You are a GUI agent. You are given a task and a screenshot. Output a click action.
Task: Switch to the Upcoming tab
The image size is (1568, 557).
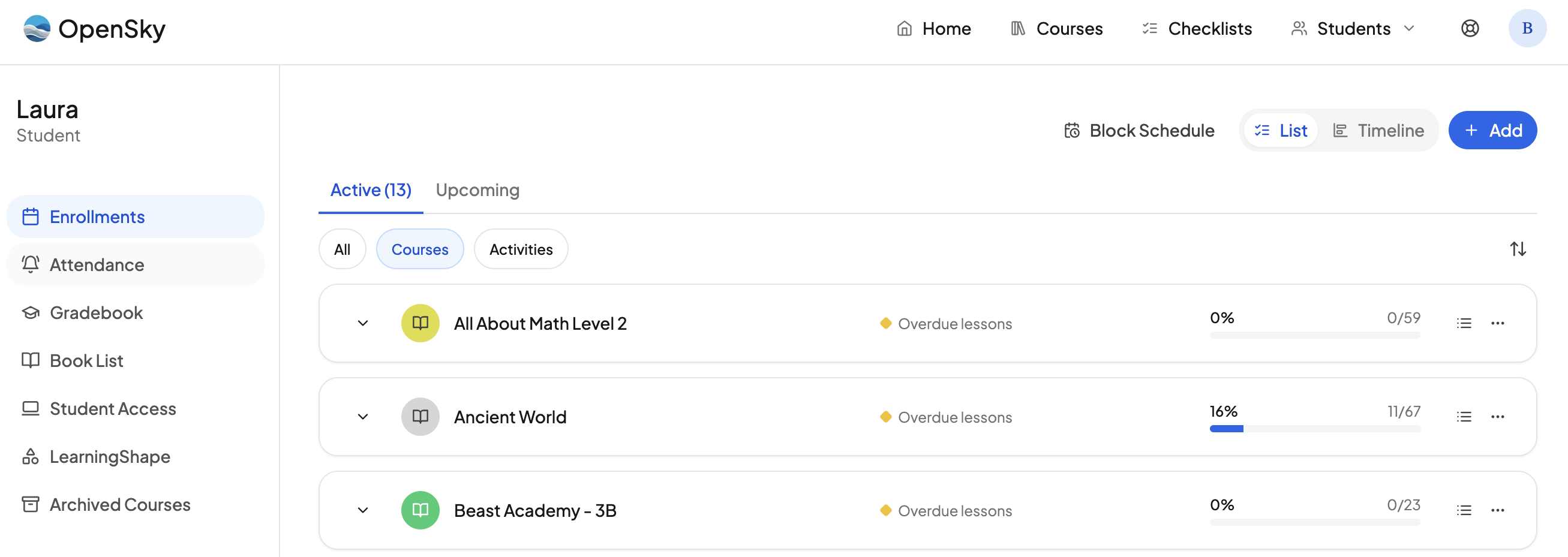[478, 191]
